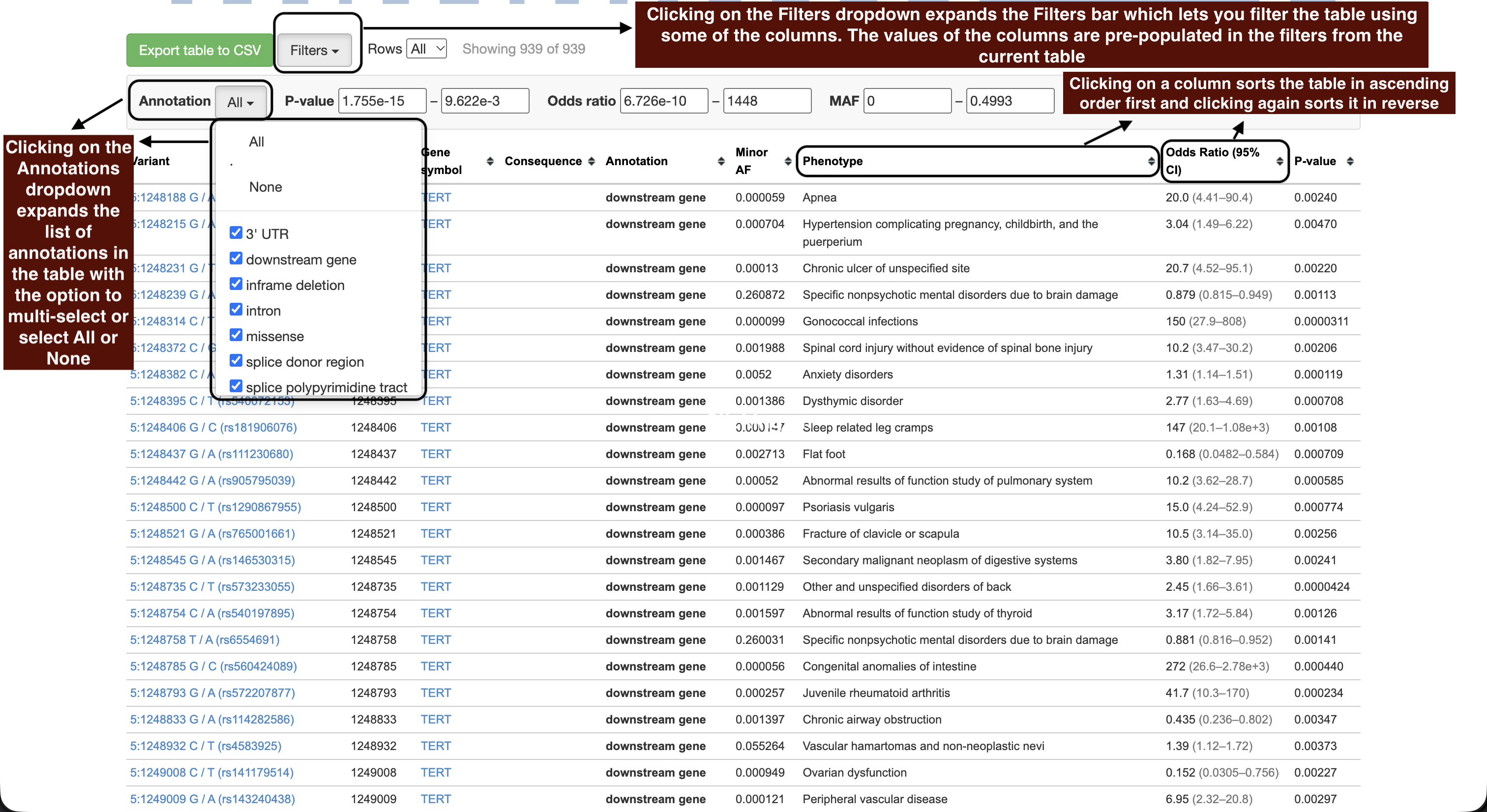Open the Rows count selector

[427, 49]
